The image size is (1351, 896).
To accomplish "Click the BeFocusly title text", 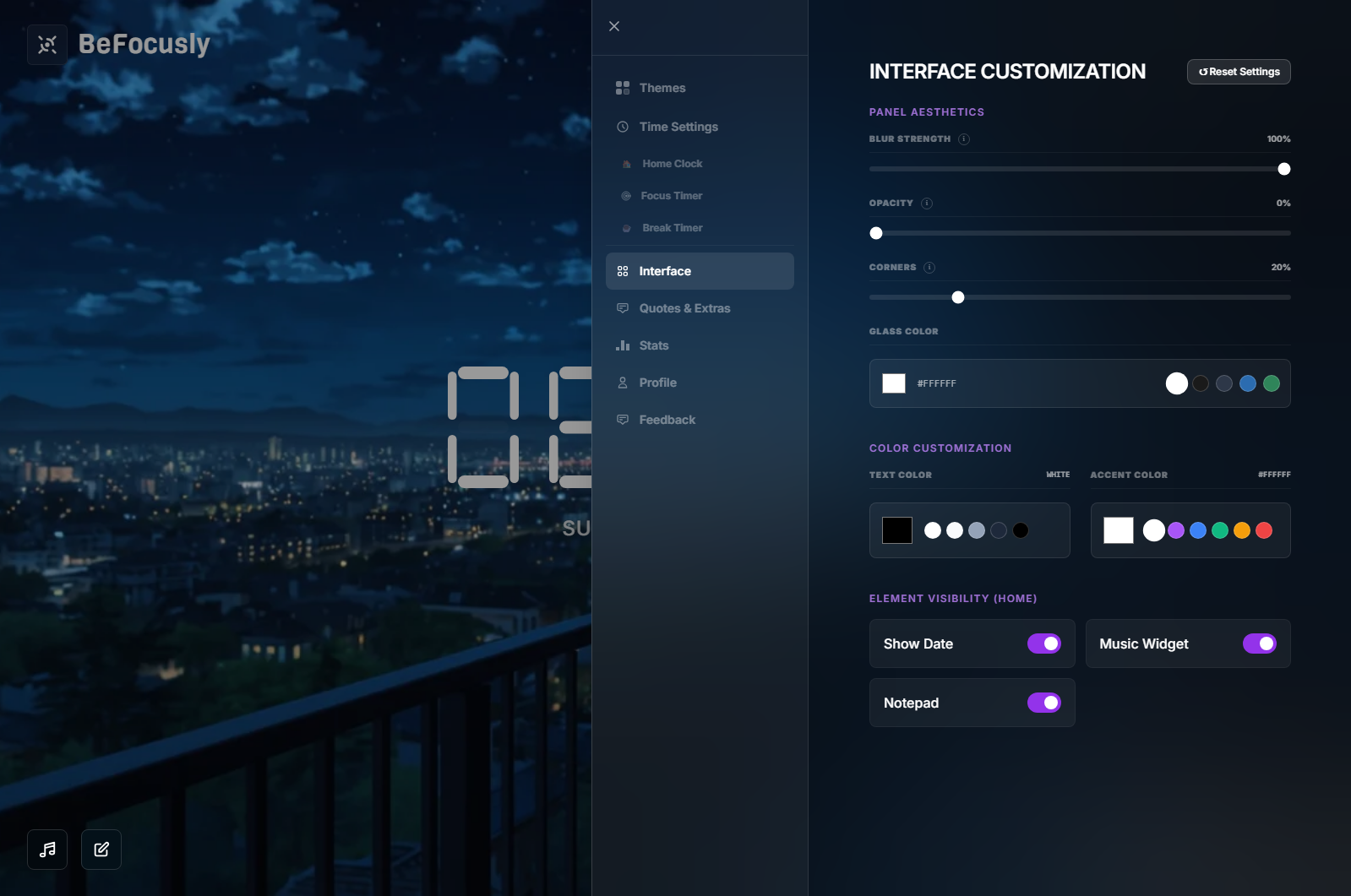I will point(144,44).
